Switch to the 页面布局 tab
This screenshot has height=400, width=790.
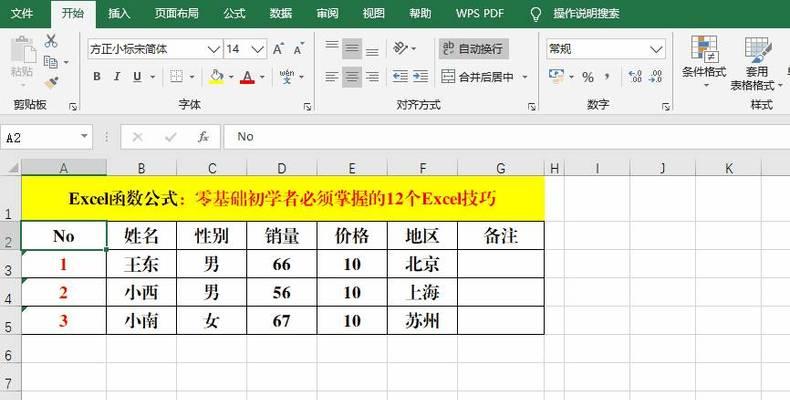(176, 13)
